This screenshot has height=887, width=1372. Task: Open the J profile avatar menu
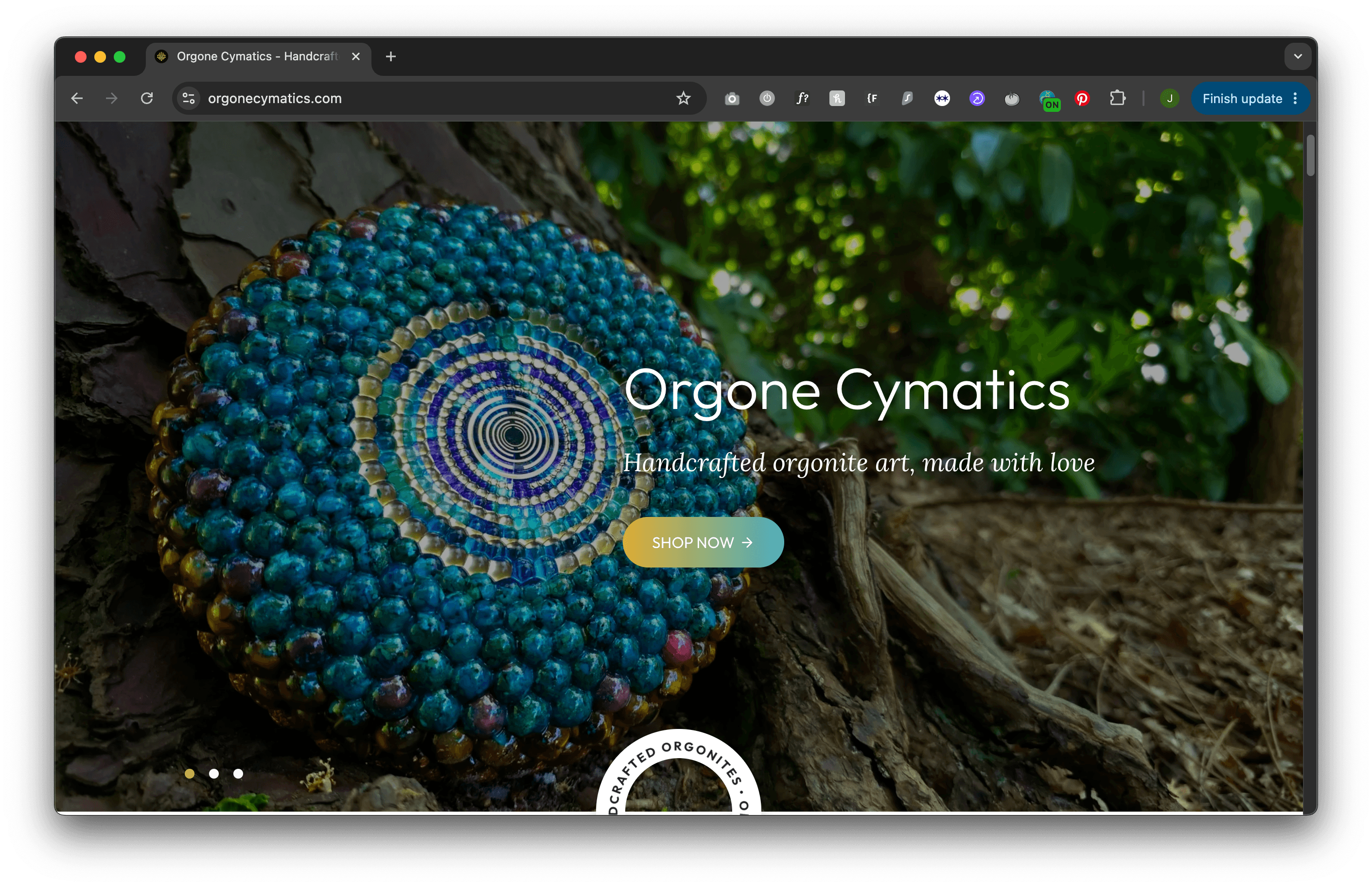[x=1169, y=99]
